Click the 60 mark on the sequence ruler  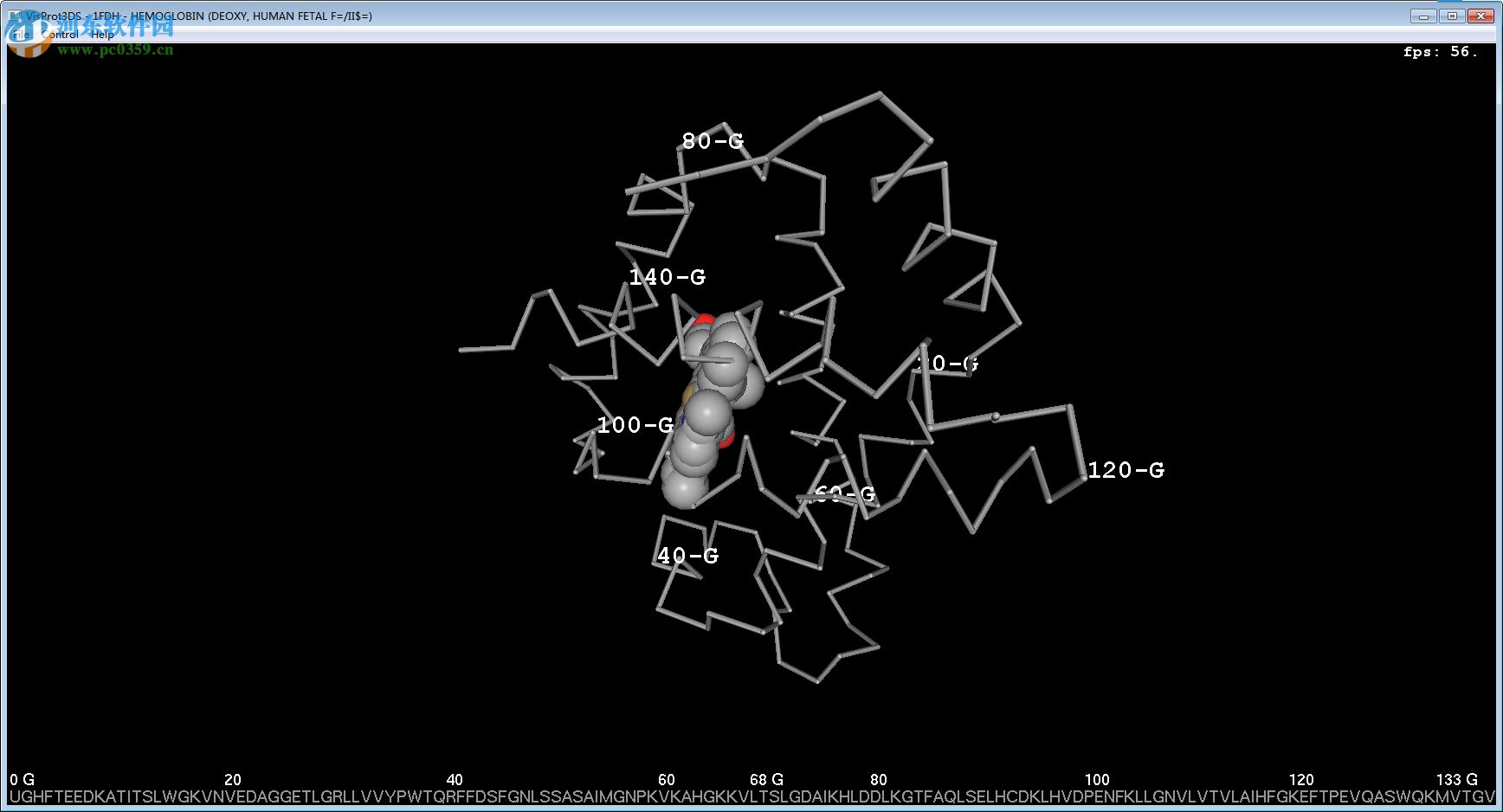(x=666, y=780)
